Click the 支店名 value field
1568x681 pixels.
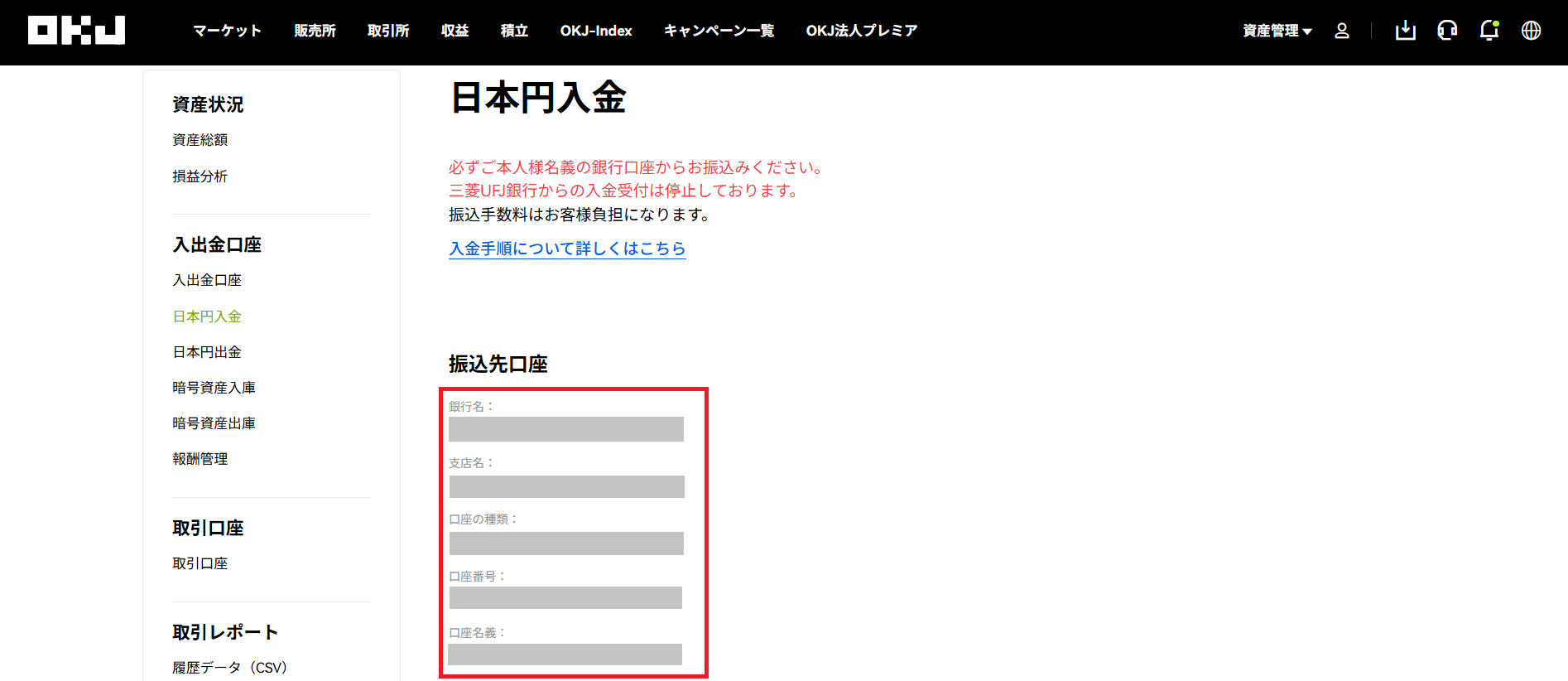point(567,486)
